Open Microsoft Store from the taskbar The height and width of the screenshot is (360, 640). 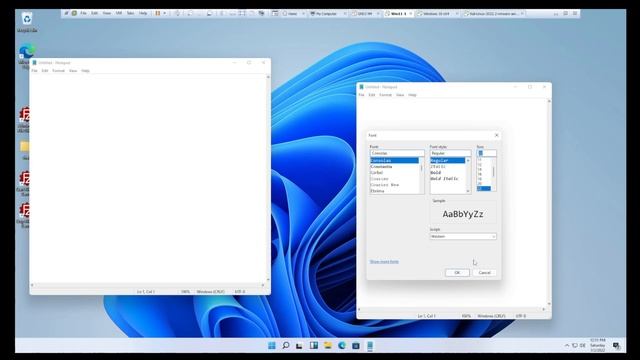356,346
